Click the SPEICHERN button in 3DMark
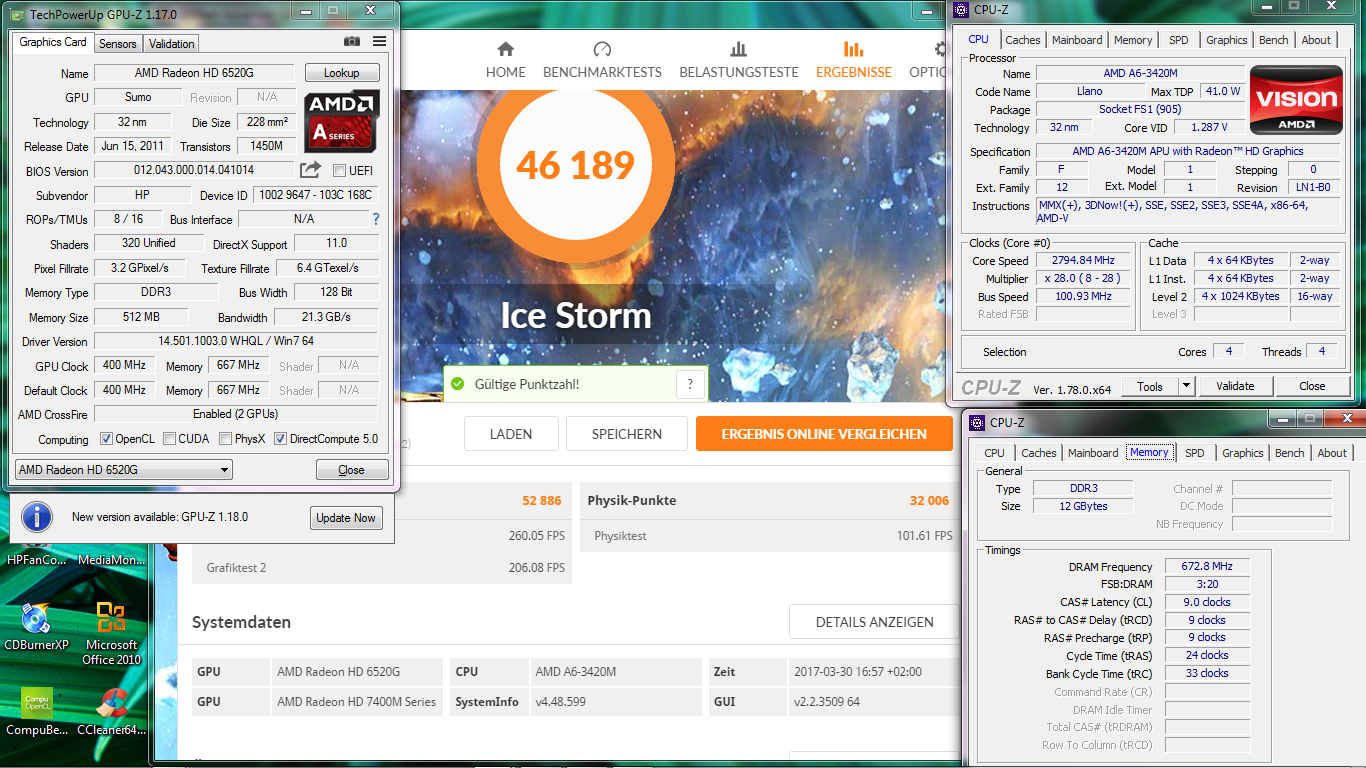This screenshot has width=1366, height=768. (x=627, y=434)
